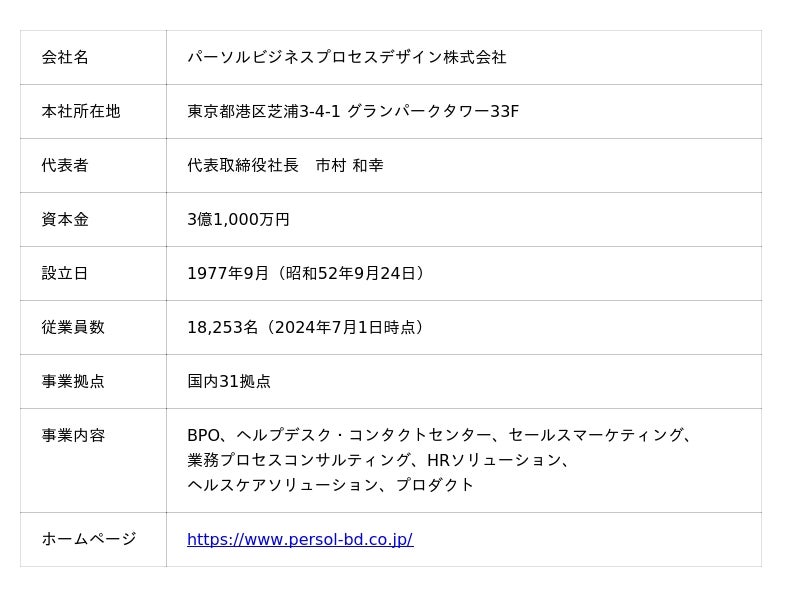
Task: Click the 設立日 label cell
Action: pyautogui.click(x=93, y=273)
